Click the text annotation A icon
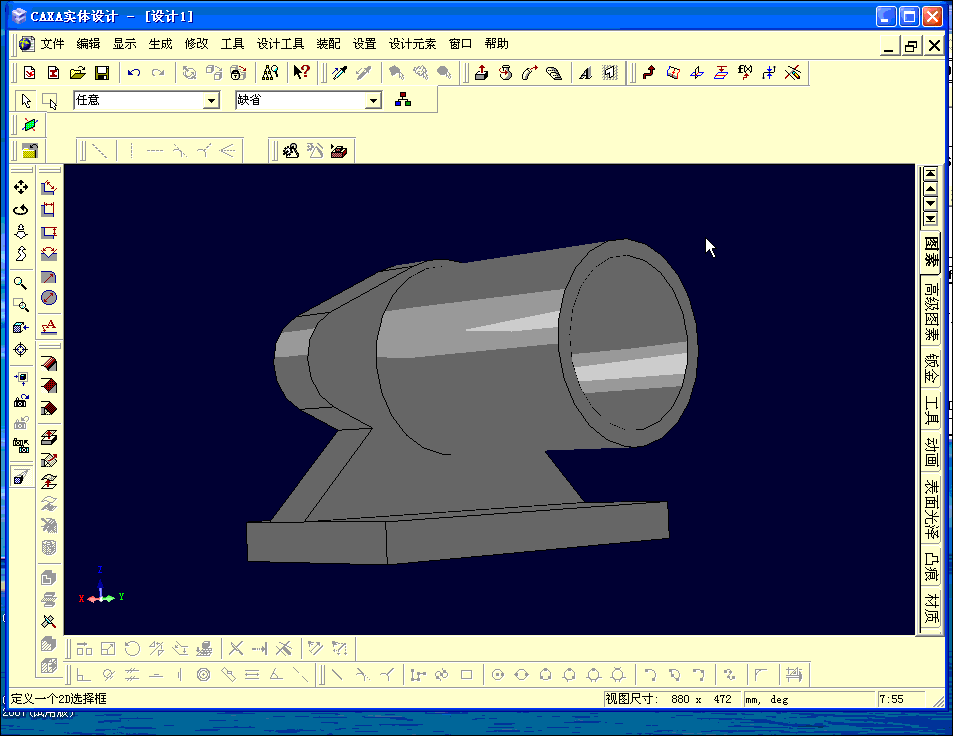 point(49,327)
